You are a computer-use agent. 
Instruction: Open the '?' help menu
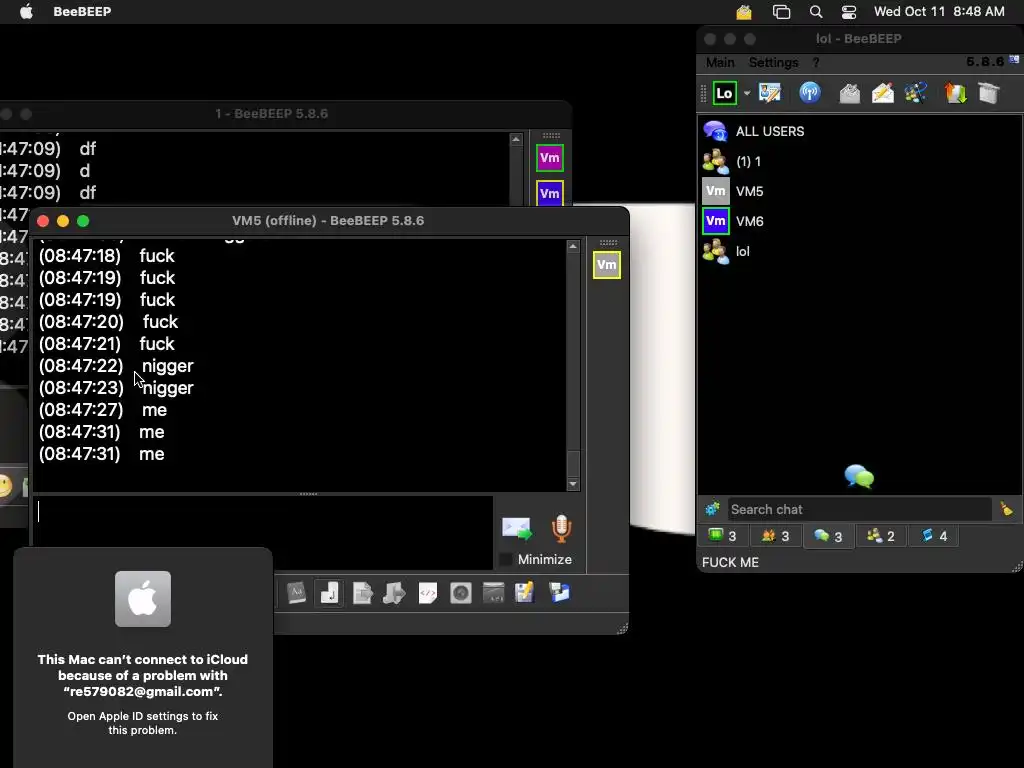(x=816, y=63)
